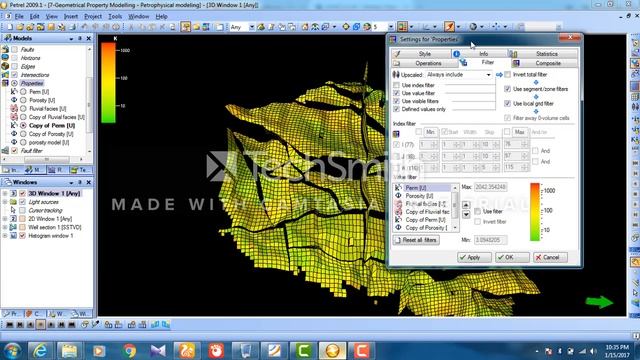
Task: Click the value filter Max input field
Action: point(491,187)
